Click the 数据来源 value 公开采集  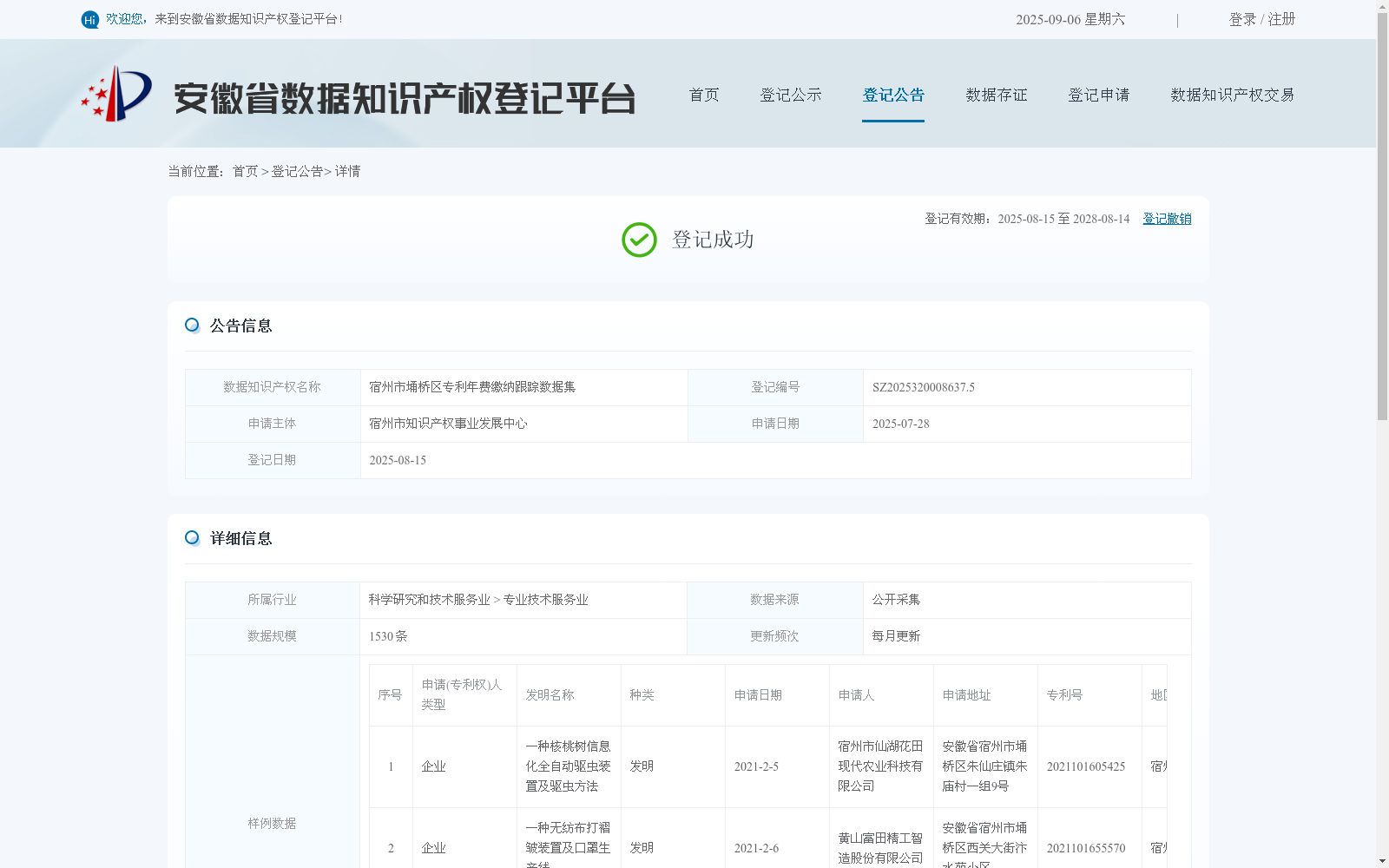896,600
